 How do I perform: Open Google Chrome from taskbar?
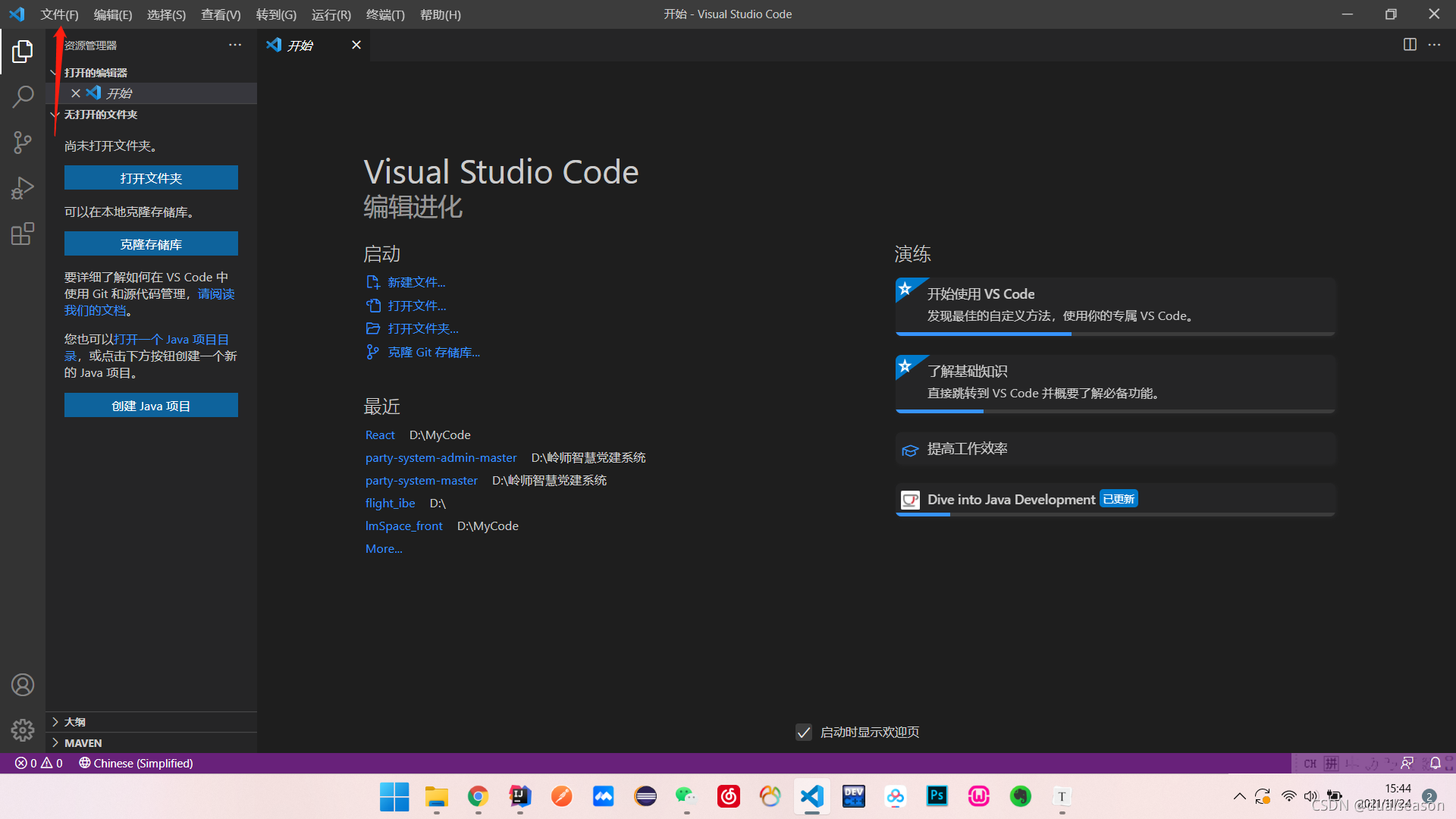pyautogui.click(x=478, y=796)
